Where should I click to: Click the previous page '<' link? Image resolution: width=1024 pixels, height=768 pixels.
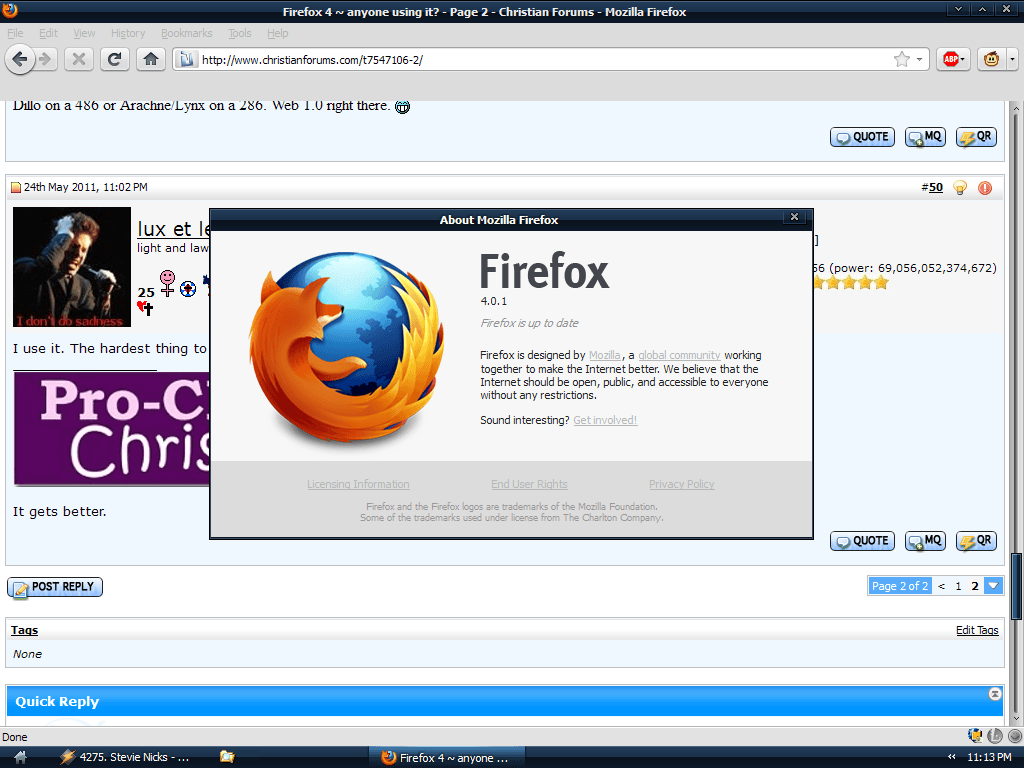tap(942, 586)
